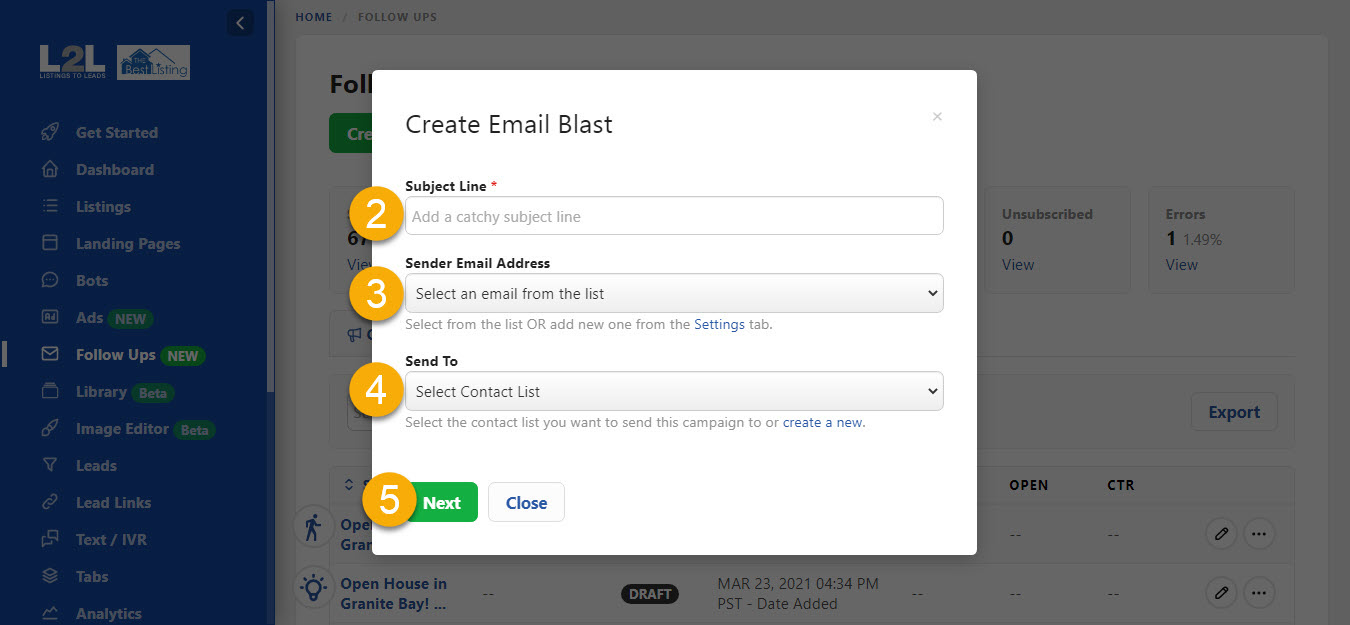The width and height of the screenshot is (1350, 625).
Task: Open the Send To contact list dropdown
Action: coord(673,391)
